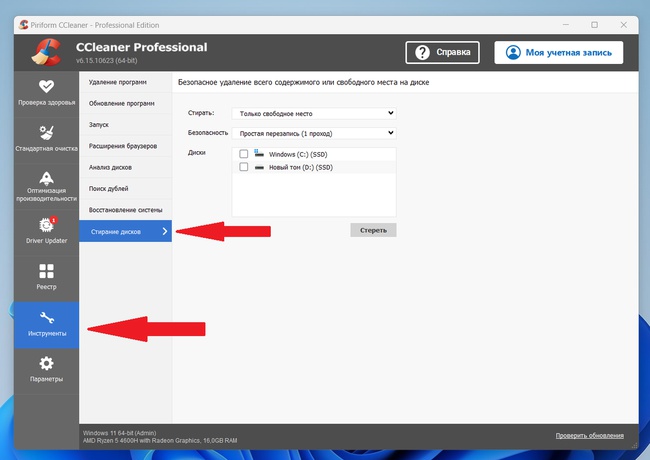Click the Driver Updater notification badge
Viewport: 650px width, 460px height.
[53, 220]
